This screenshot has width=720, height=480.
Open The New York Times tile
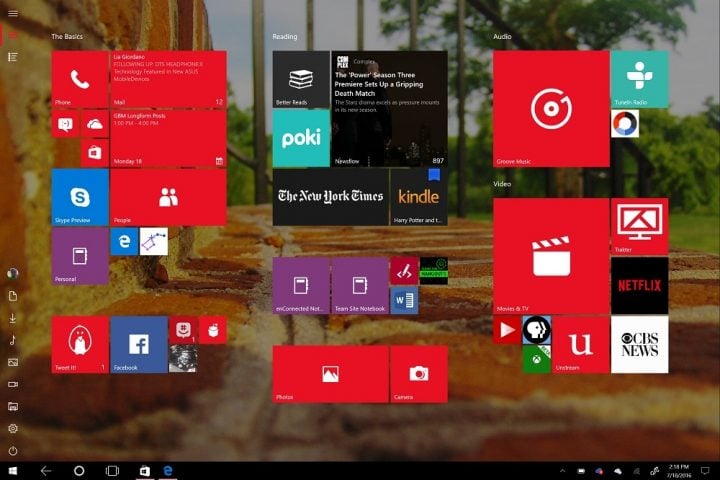pos(330,197)
